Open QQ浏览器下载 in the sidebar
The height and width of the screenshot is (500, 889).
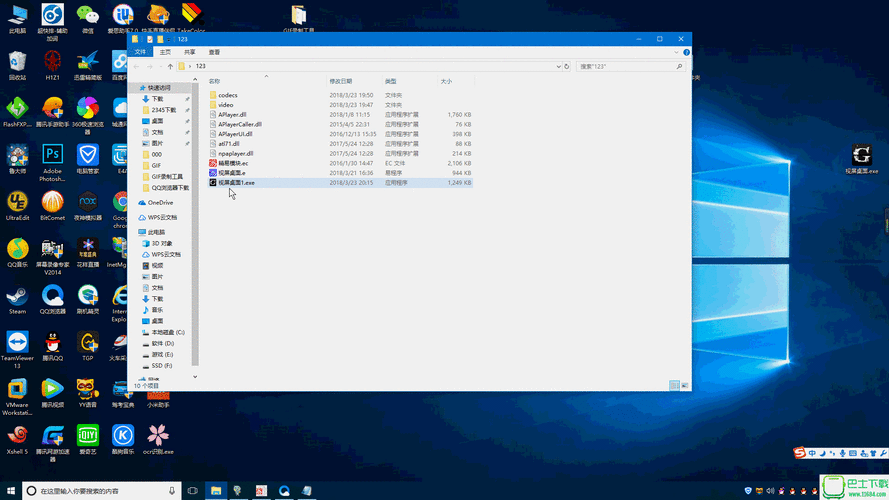[170, 188]
